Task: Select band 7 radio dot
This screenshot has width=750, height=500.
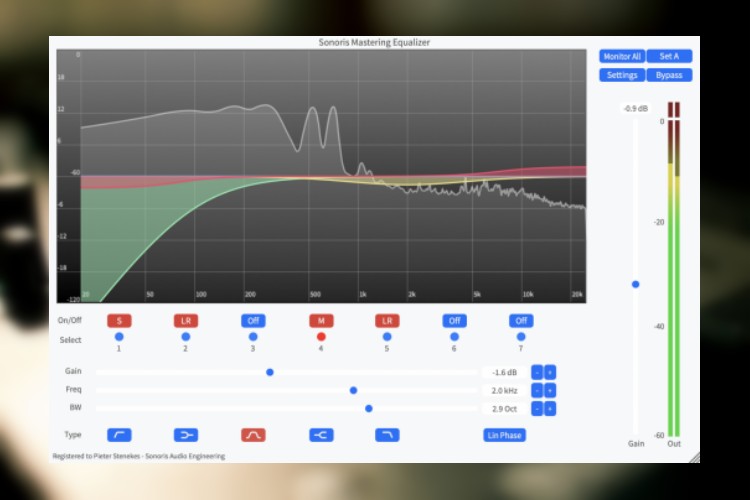Action: 521,337
